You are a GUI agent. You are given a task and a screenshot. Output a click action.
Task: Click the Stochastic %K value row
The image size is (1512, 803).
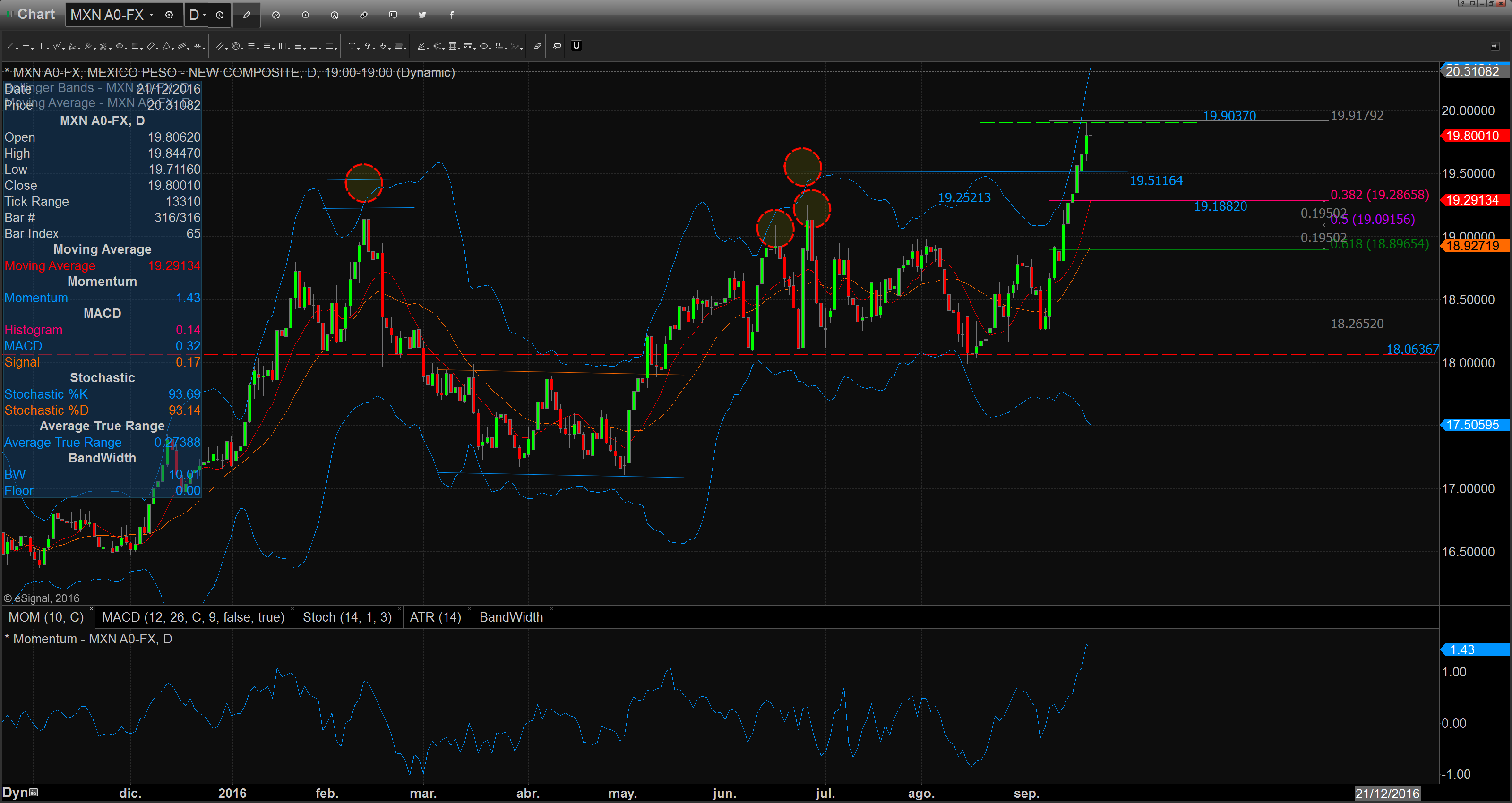click(x=102, y=394)
